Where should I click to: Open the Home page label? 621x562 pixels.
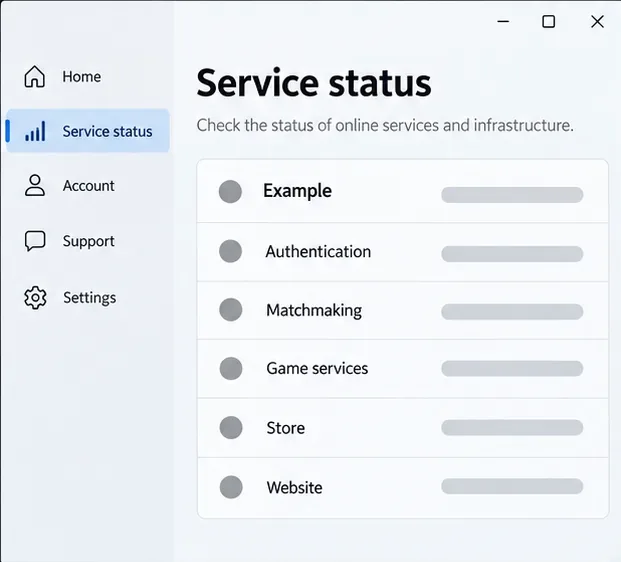[82, 76]
